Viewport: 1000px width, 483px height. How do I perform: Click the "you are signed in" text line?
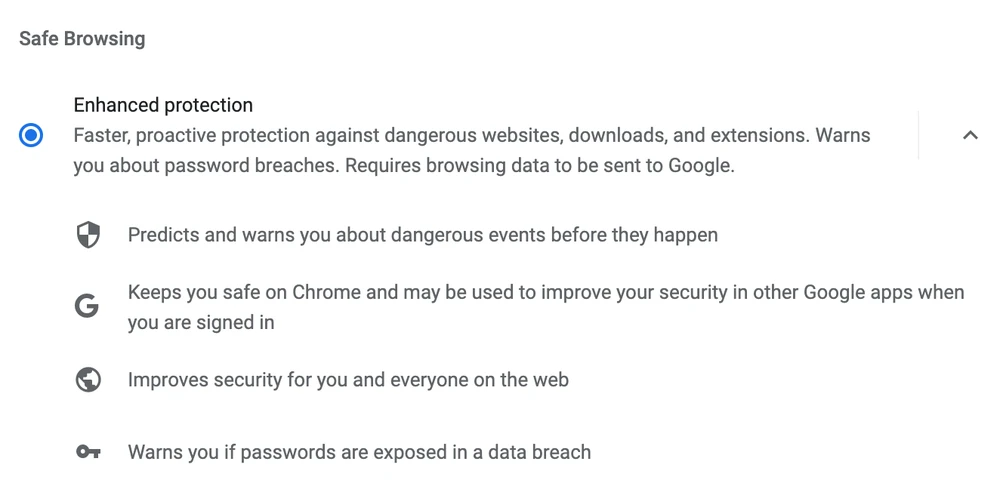[201, 322]
